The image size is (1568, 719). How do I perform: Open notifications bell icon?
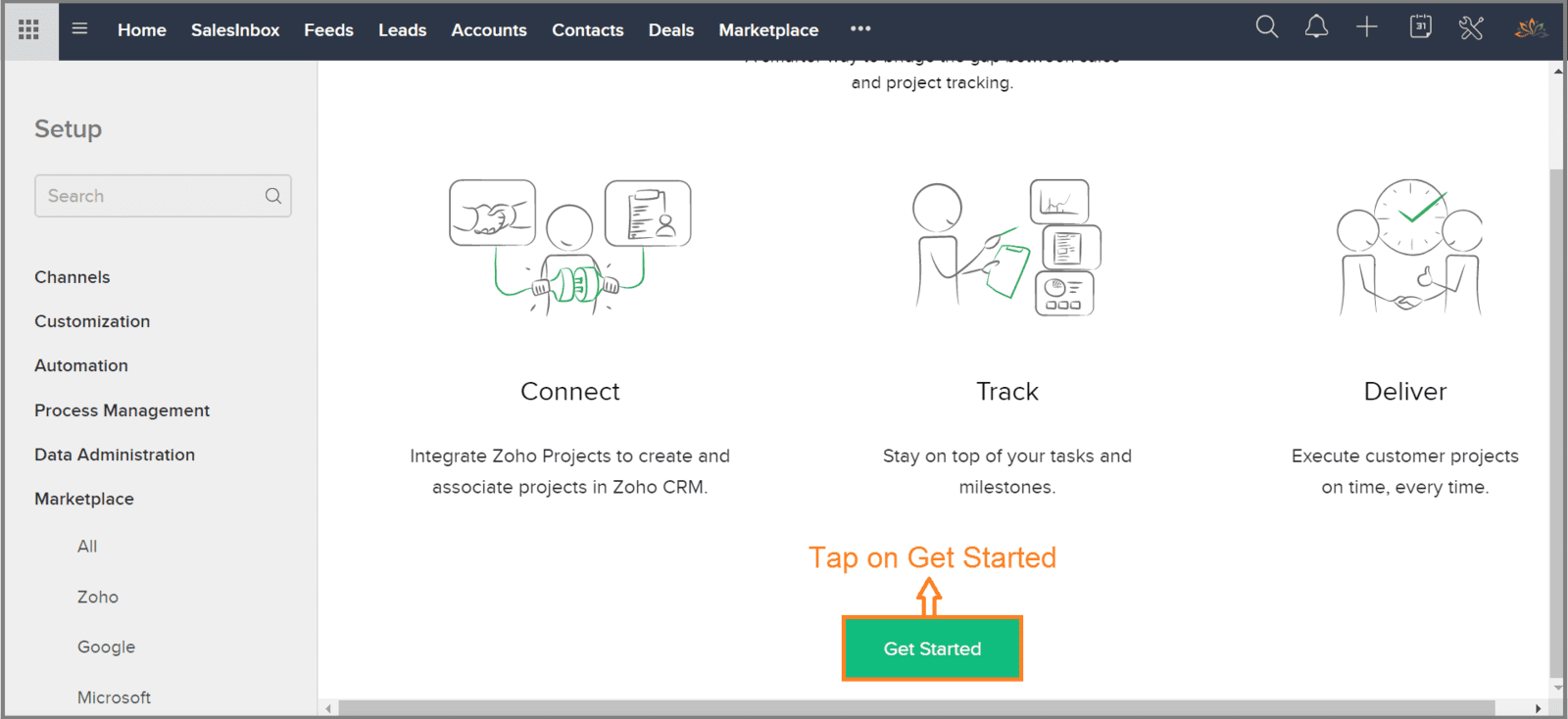pyautogui.click(x=1316, y=27)
